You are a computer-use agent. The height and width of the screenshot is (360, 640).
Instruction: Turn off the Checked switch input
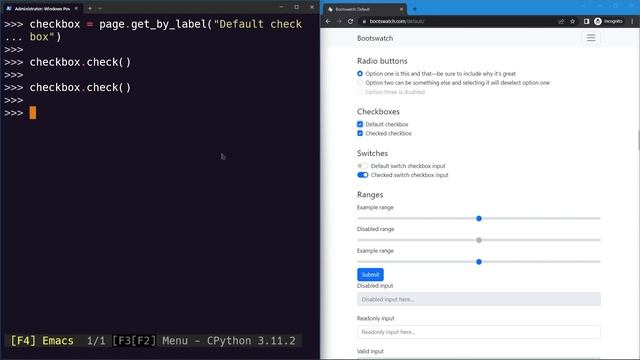pos(362,175)
